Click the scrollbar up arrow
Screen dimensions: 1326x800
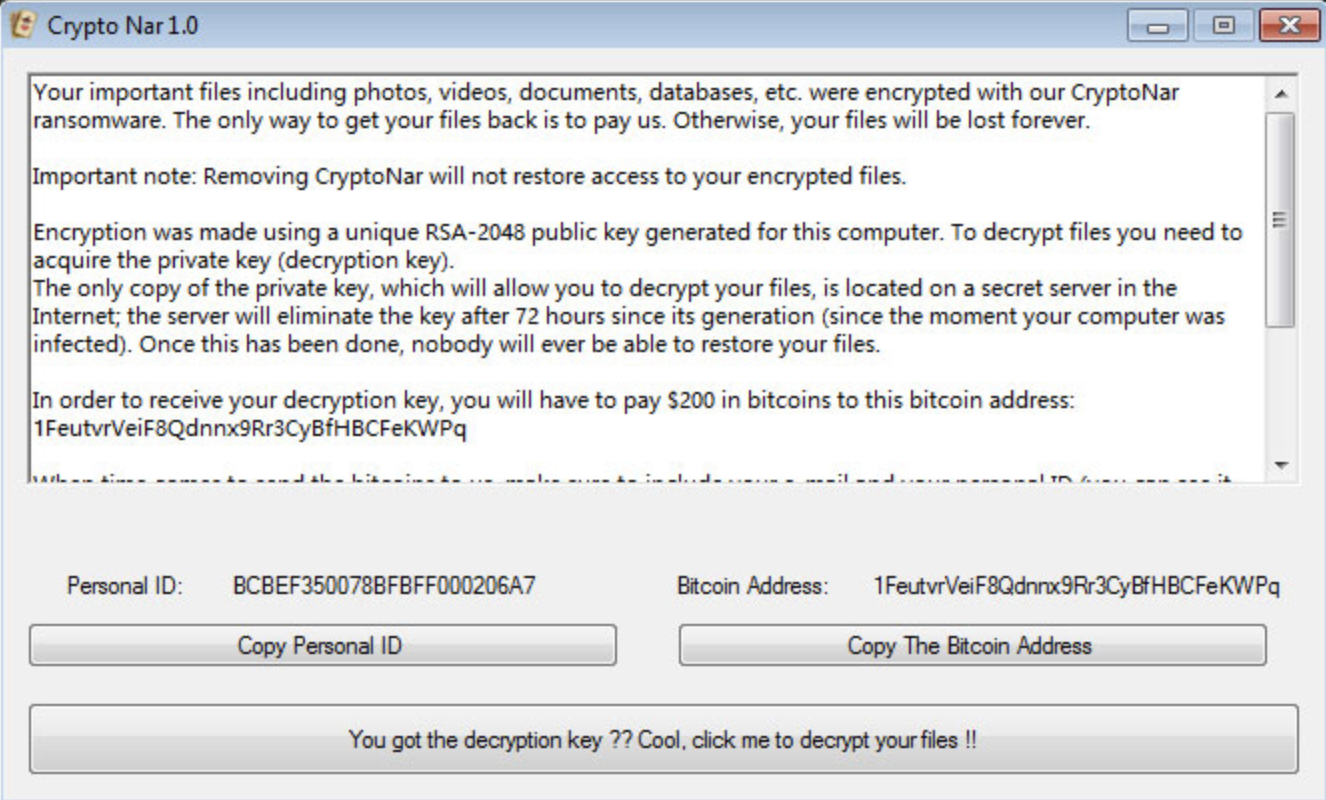tap(1281, 95)
